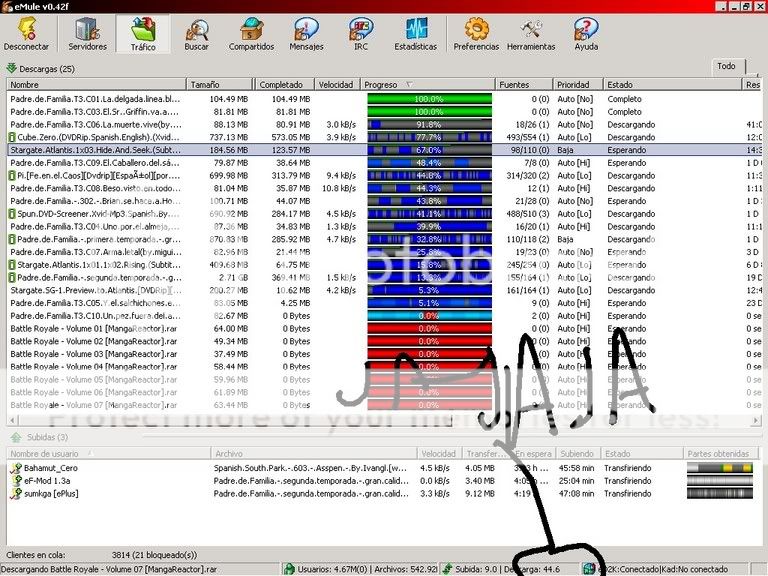Sort downloads by Estado column

(672, 84)
